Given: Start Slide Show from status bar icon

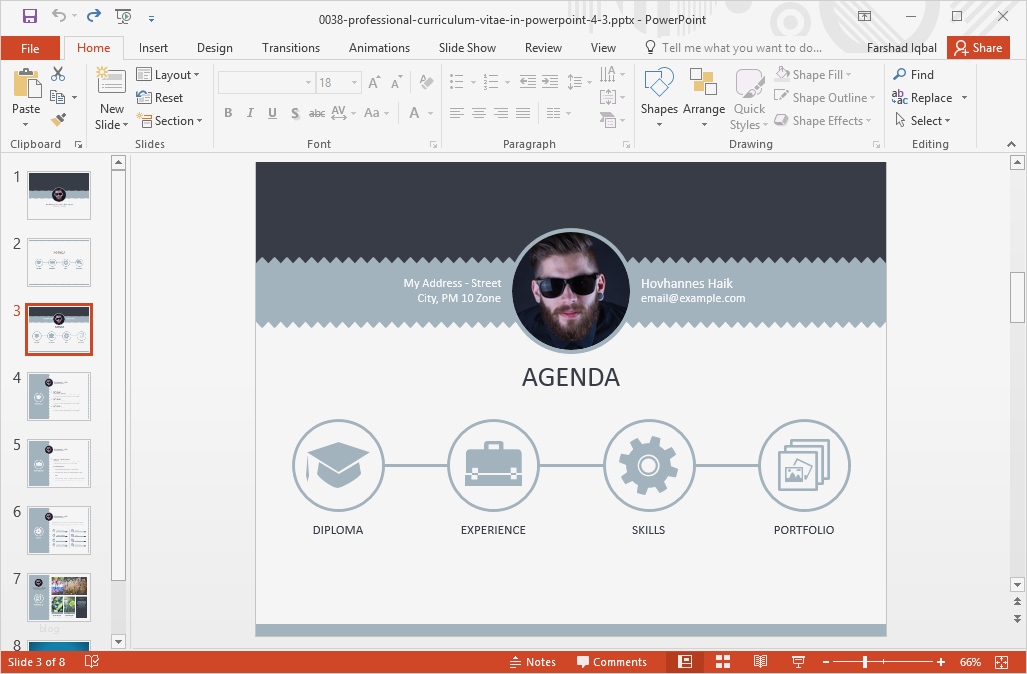Looking at the screenshot, I should 798,662.
